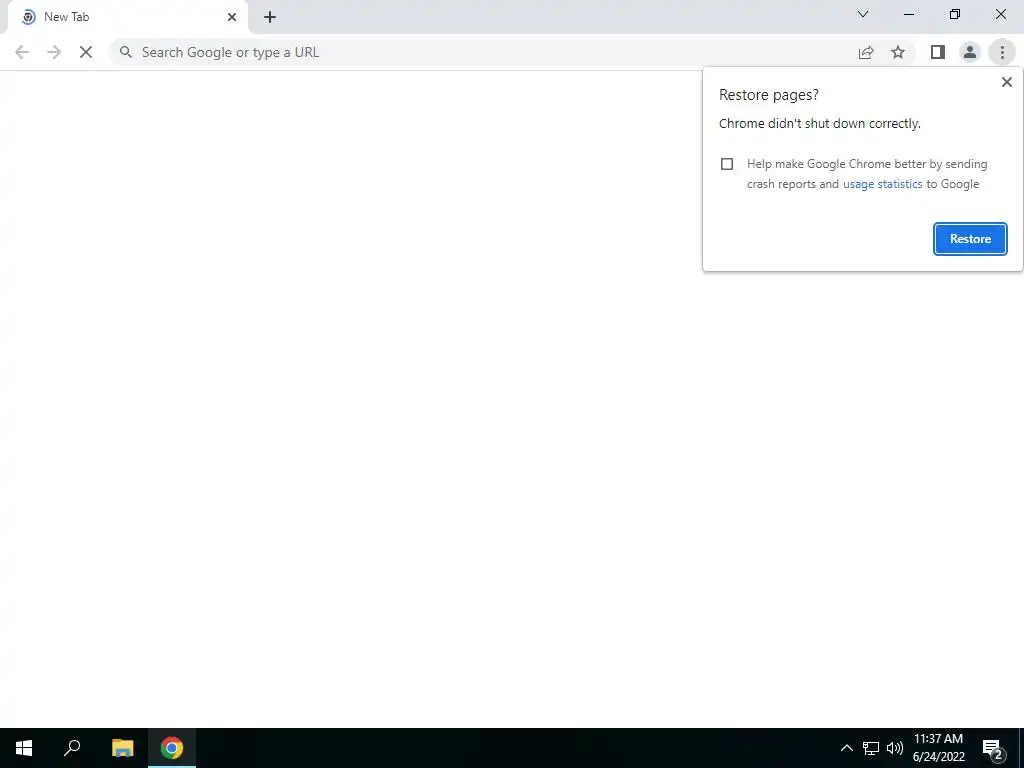Minimize the Chrome window
Screen dimensions: 1024x768
coord(909,14)
